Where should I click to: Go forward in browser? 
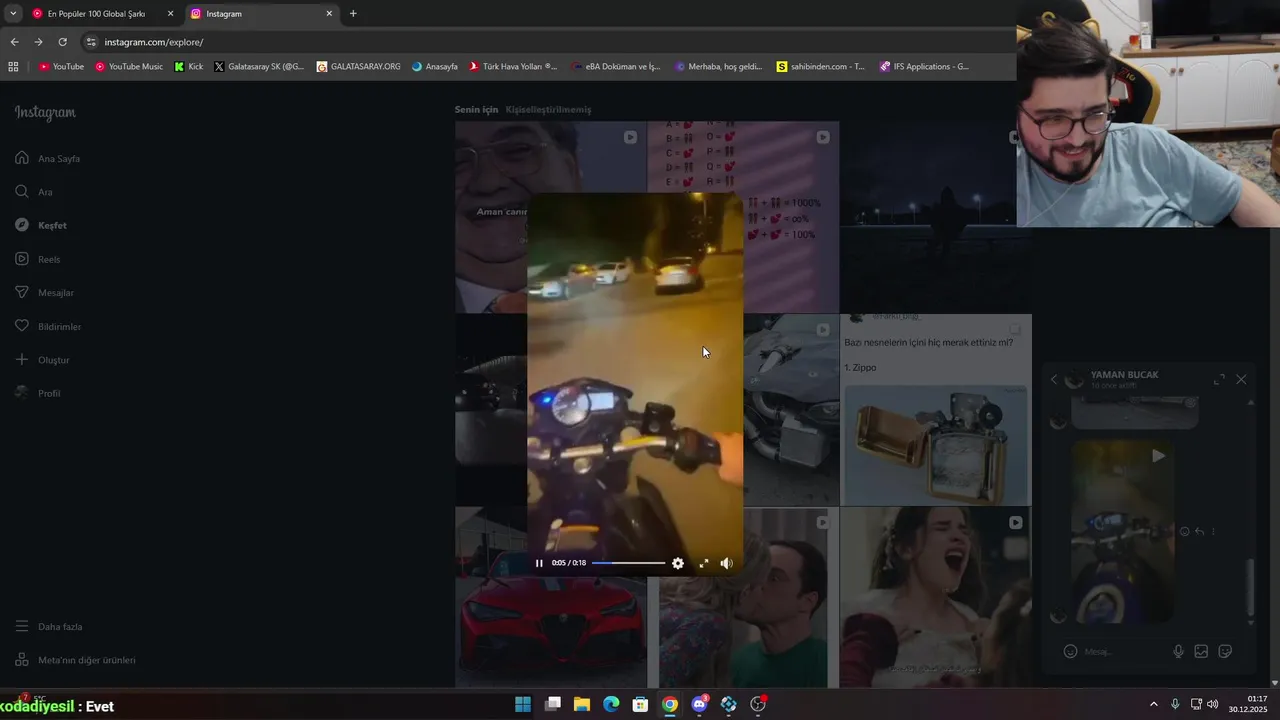pos(38,42)
